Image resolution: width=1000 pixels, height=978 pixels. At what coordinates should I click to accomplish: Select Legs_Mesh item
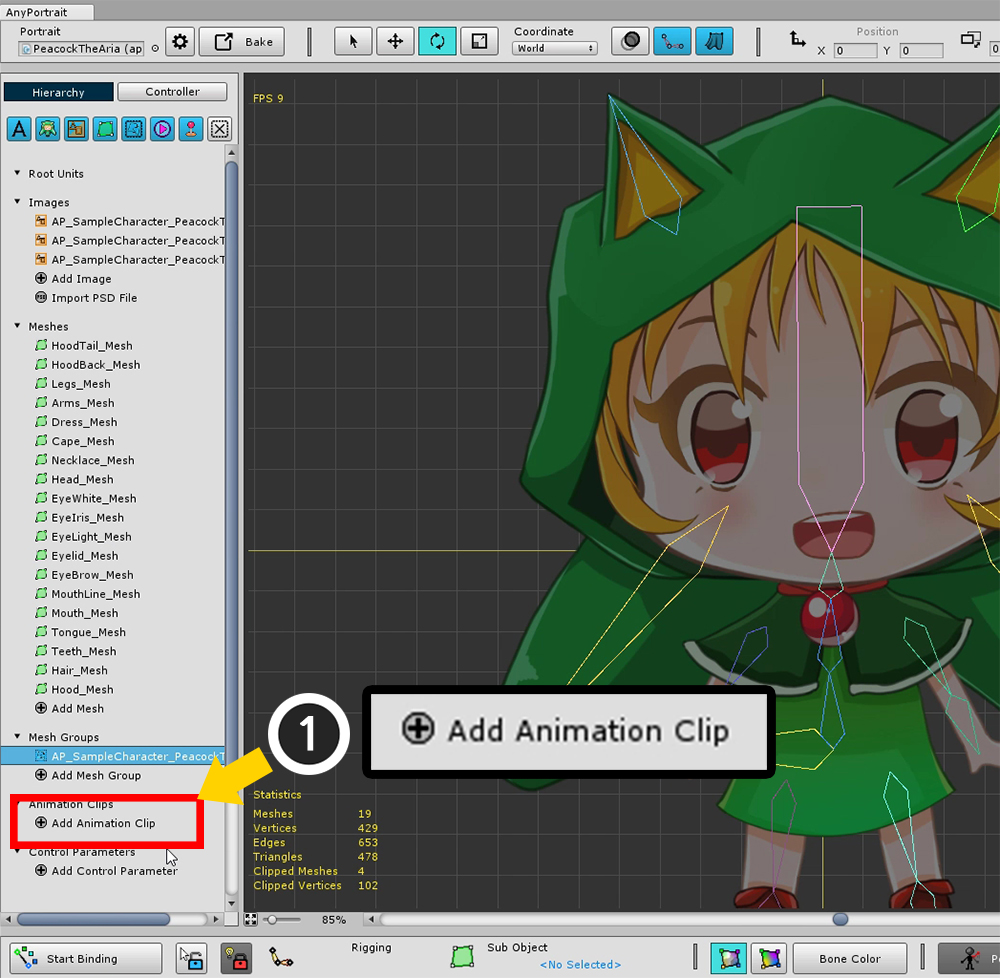[x=73, y=384]
